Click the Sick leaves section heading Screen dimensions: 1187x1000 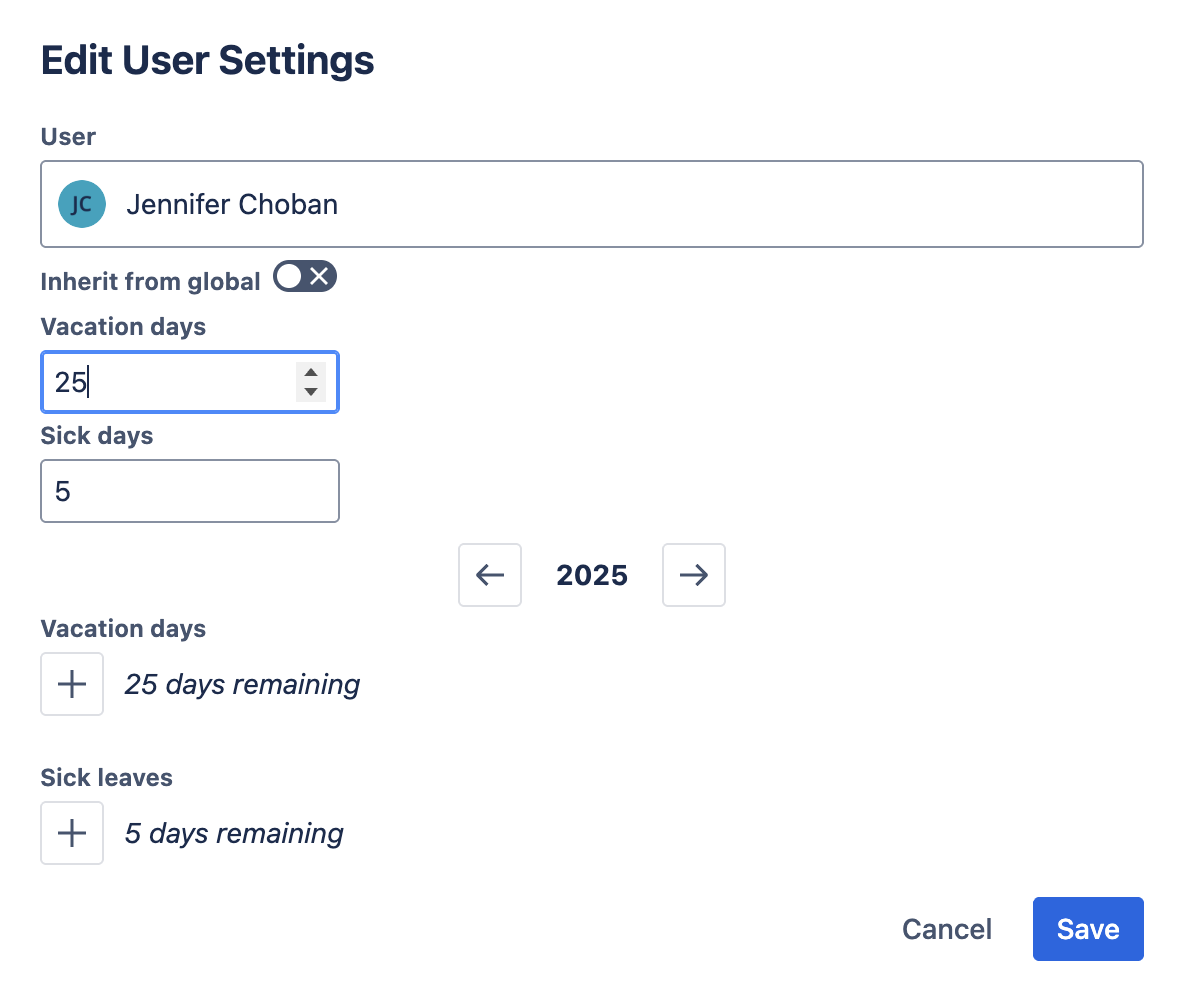click(106, 778)
